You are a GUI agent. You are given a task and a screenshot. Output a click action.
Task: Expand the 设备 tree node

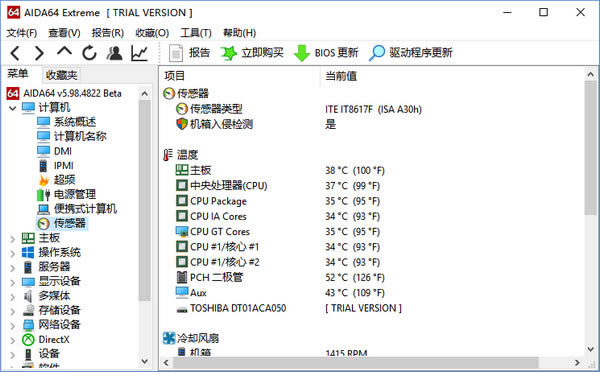click(x=12, y=355)
